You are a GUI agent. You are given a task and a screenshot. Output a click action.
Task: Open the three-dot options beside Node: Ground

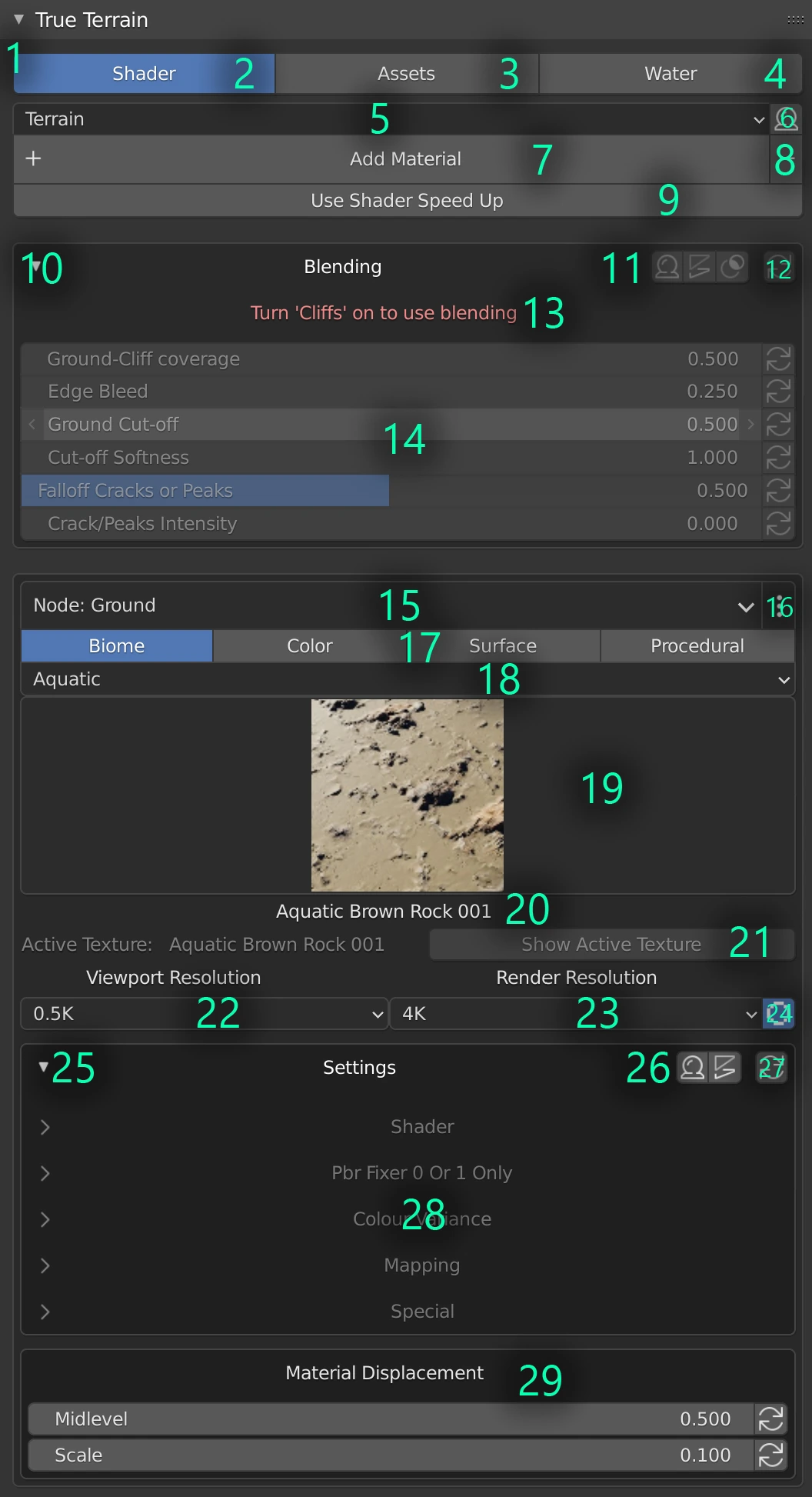pyautogui.click(x=780, y=606)
